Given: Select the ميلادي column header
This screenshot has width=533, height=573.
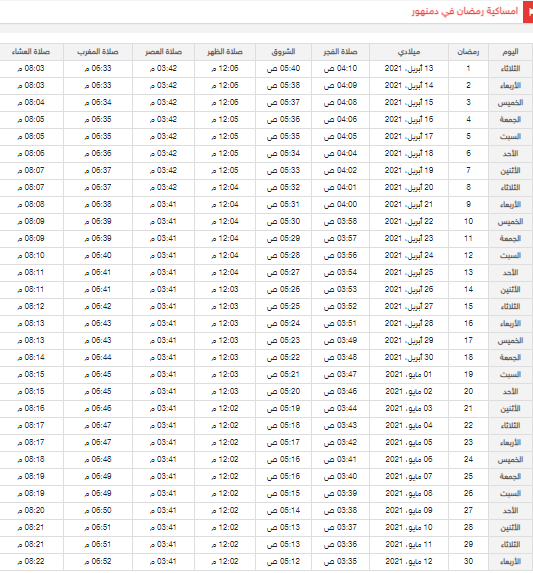Looking at the screenshot, I should pyautogui.click(x=409, y=52).
